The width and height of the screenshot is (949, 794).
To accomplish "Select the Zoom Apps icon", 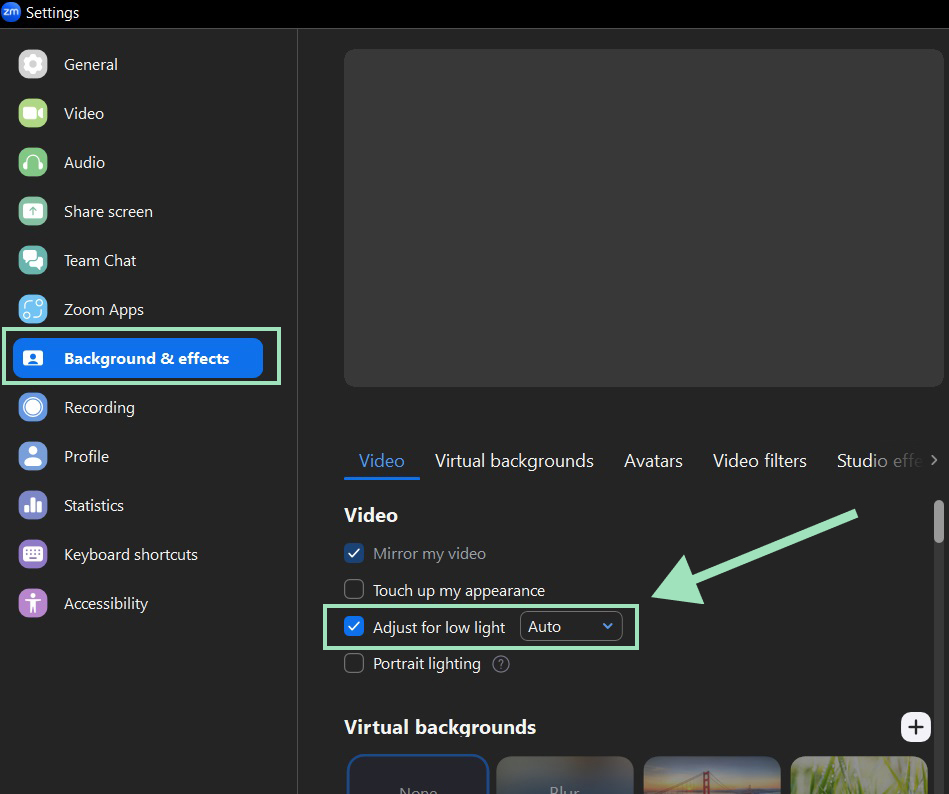I will pyautogui.click(x=33, y=309).
